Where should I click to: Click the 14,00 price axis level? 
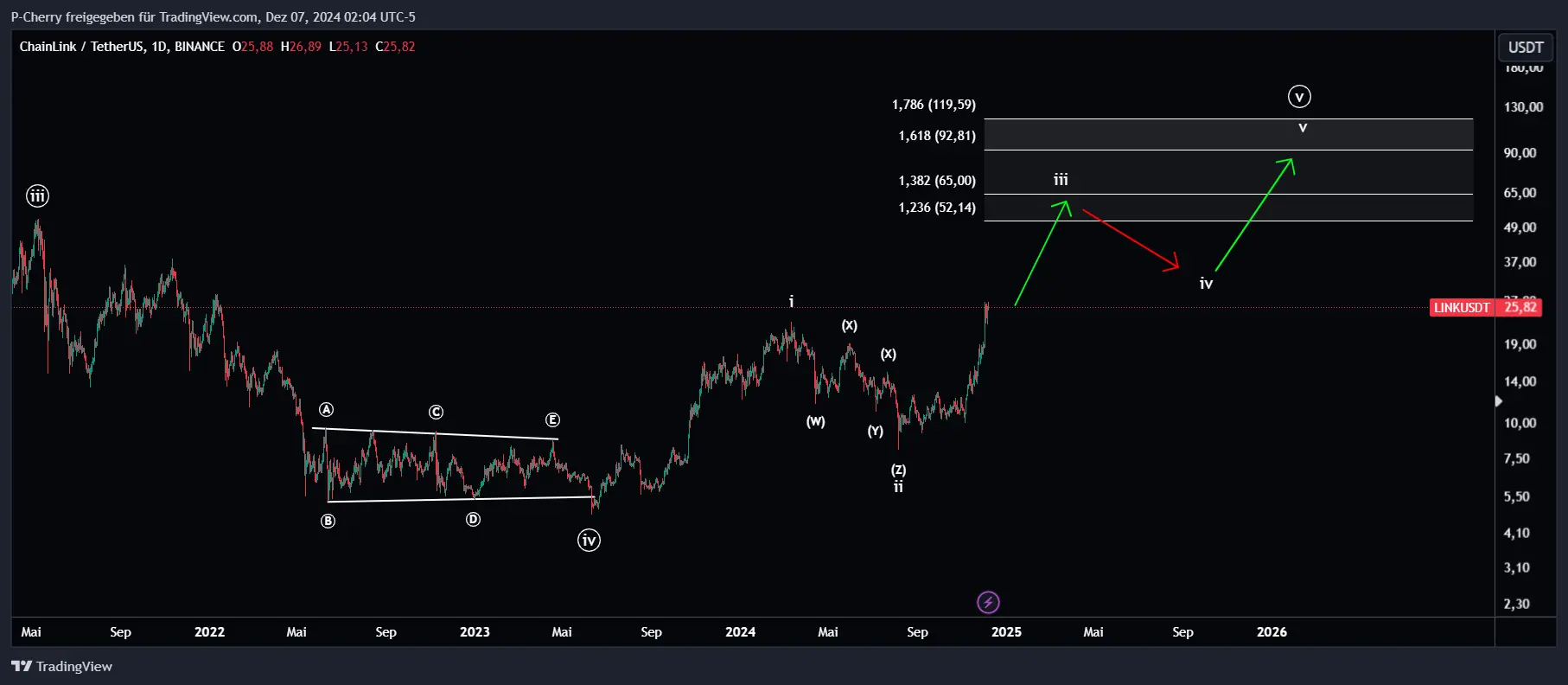tap(1520, 381)
